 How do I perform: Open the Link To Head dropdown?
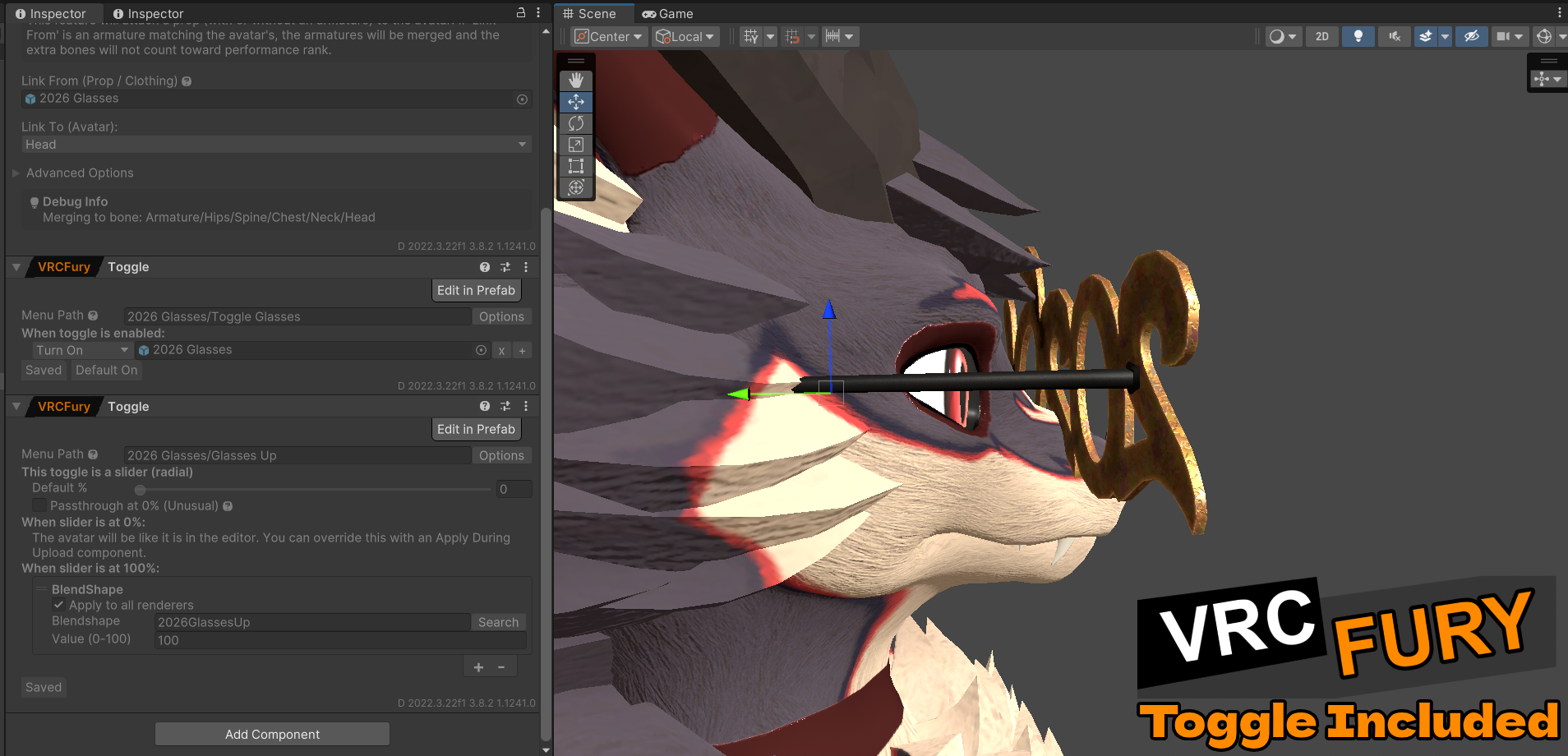click(276, 145)
